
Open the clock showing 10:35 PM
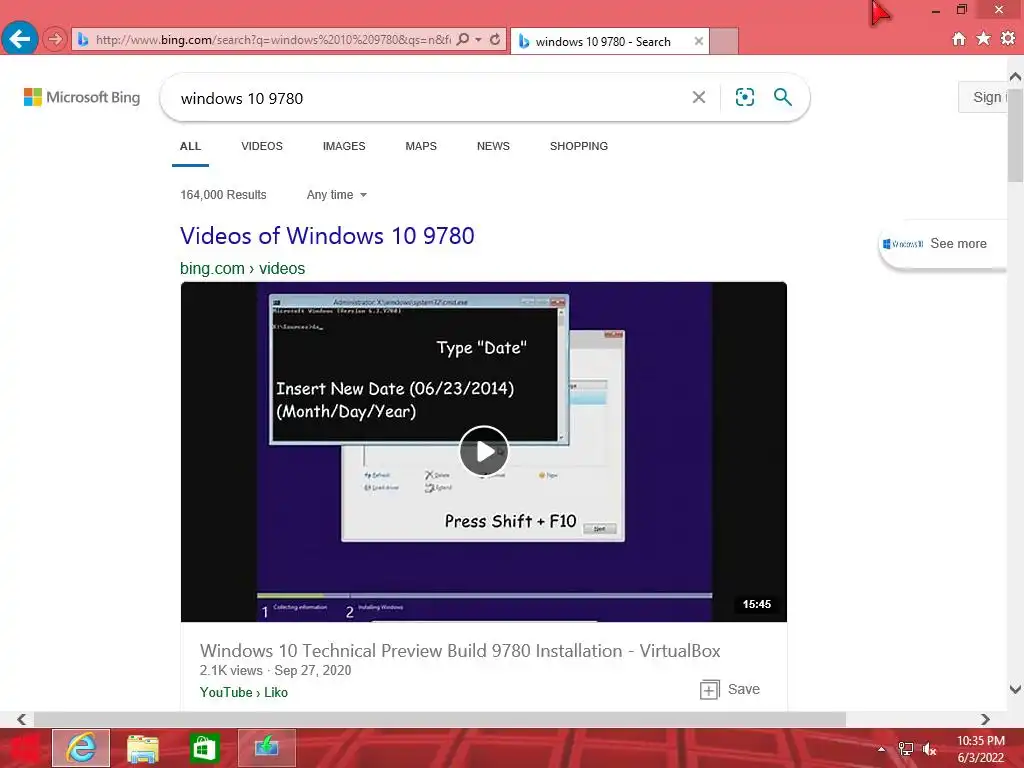[981, 749]
